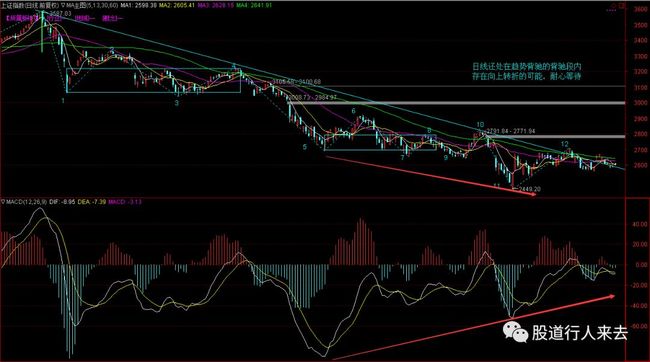The height and width of the screenshot is (362, 650).
Task: Click the 2449.20 low price label
Action: point(530,189)
